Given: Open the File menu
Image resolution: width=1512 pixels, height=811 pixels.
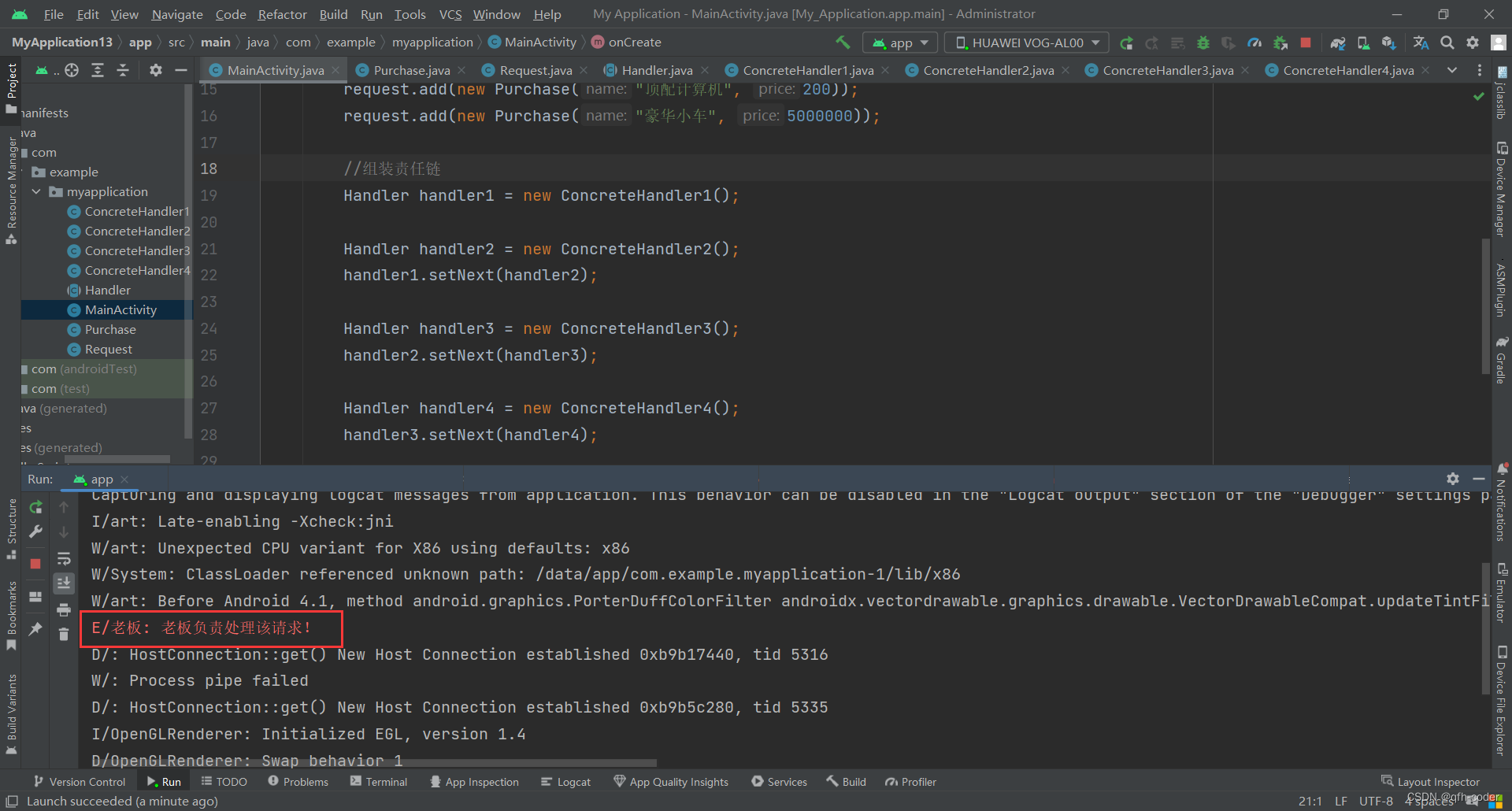Looking at the screenshot, I should click(x=54, y=14).
